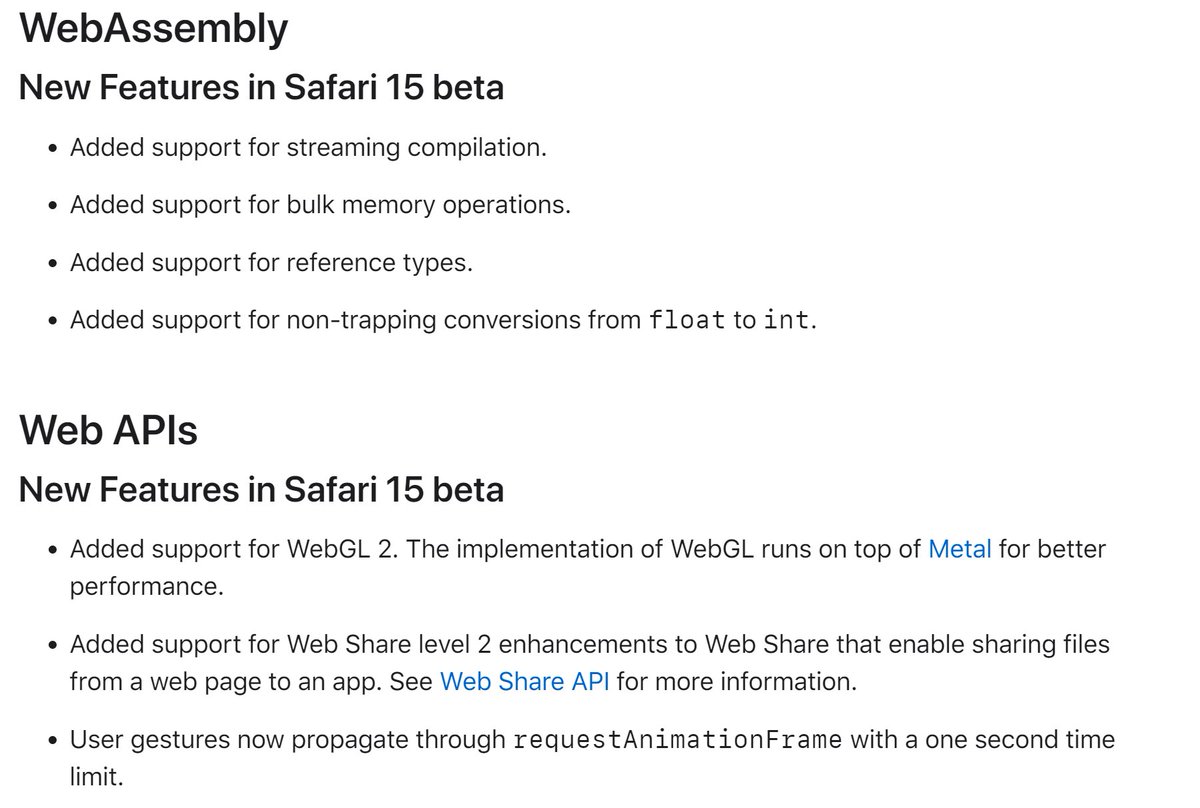Open the Web Share API link
The width and height of the screenshot is (1200, 808).
(527, 682)
